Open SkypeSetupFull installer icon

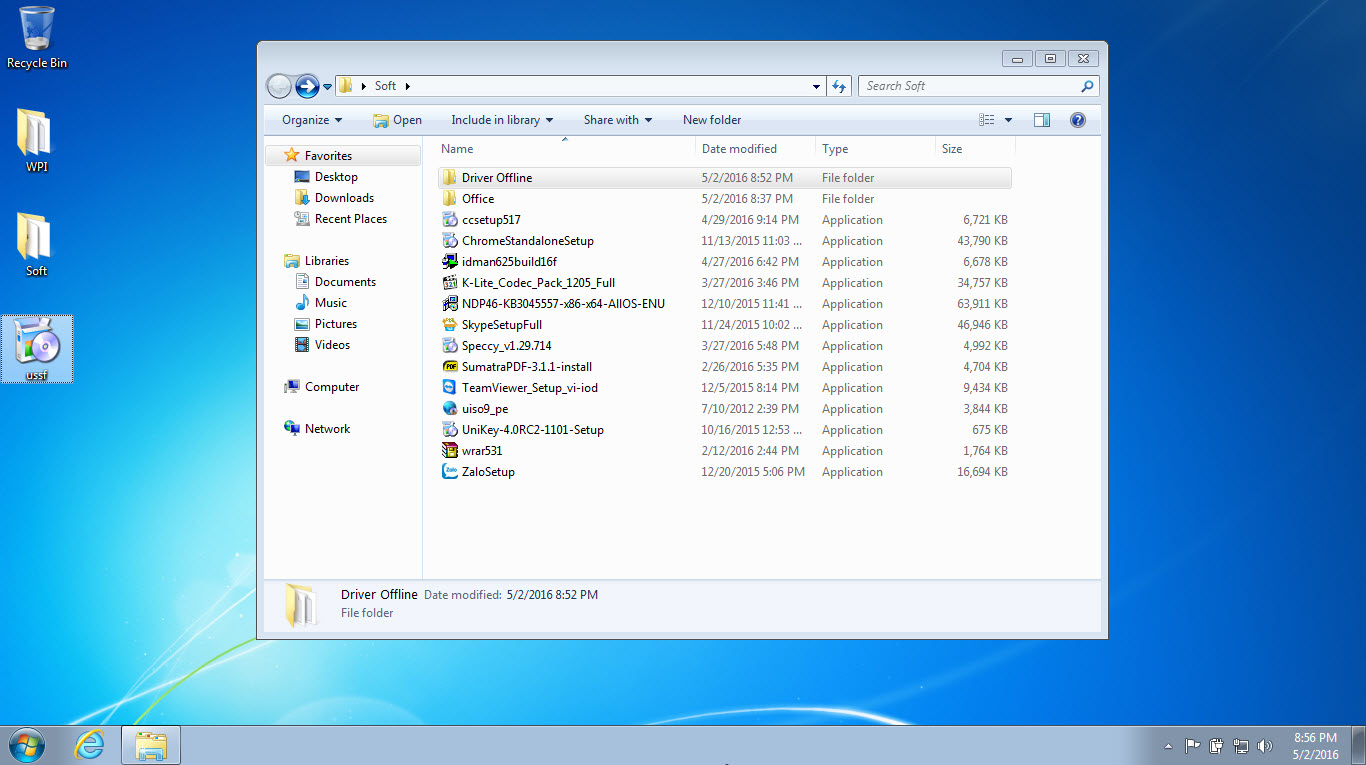501,324
